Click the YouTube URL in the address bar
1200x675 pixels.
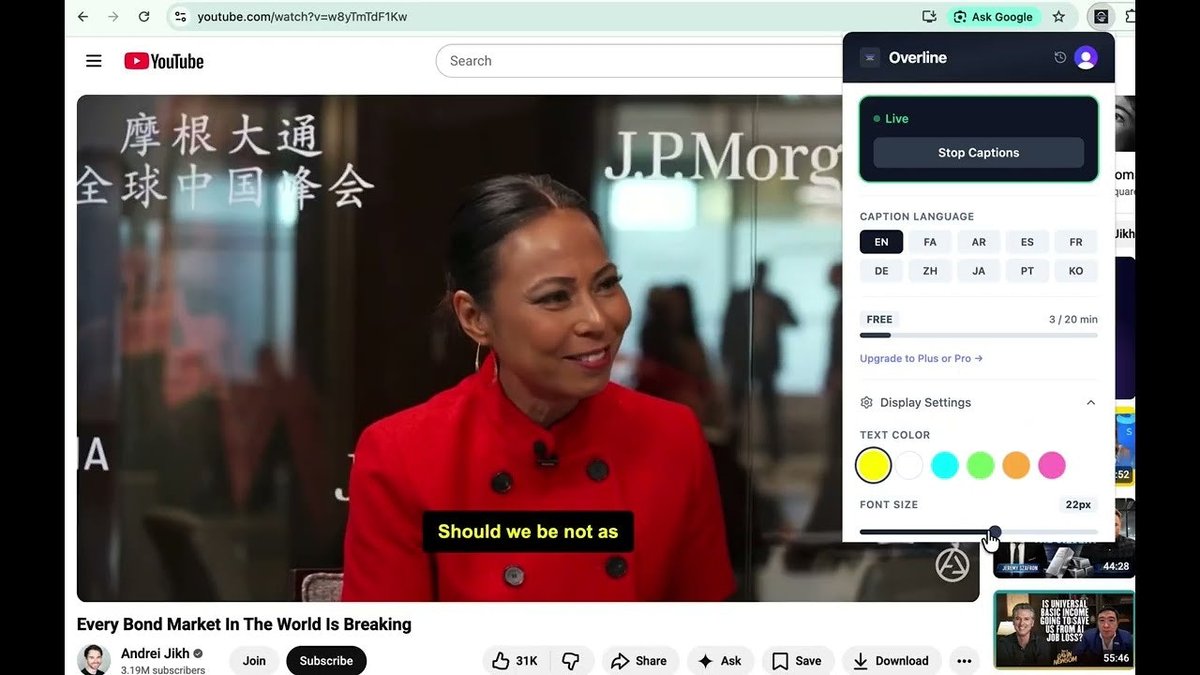pyautogui.click(x=302, y=17)
